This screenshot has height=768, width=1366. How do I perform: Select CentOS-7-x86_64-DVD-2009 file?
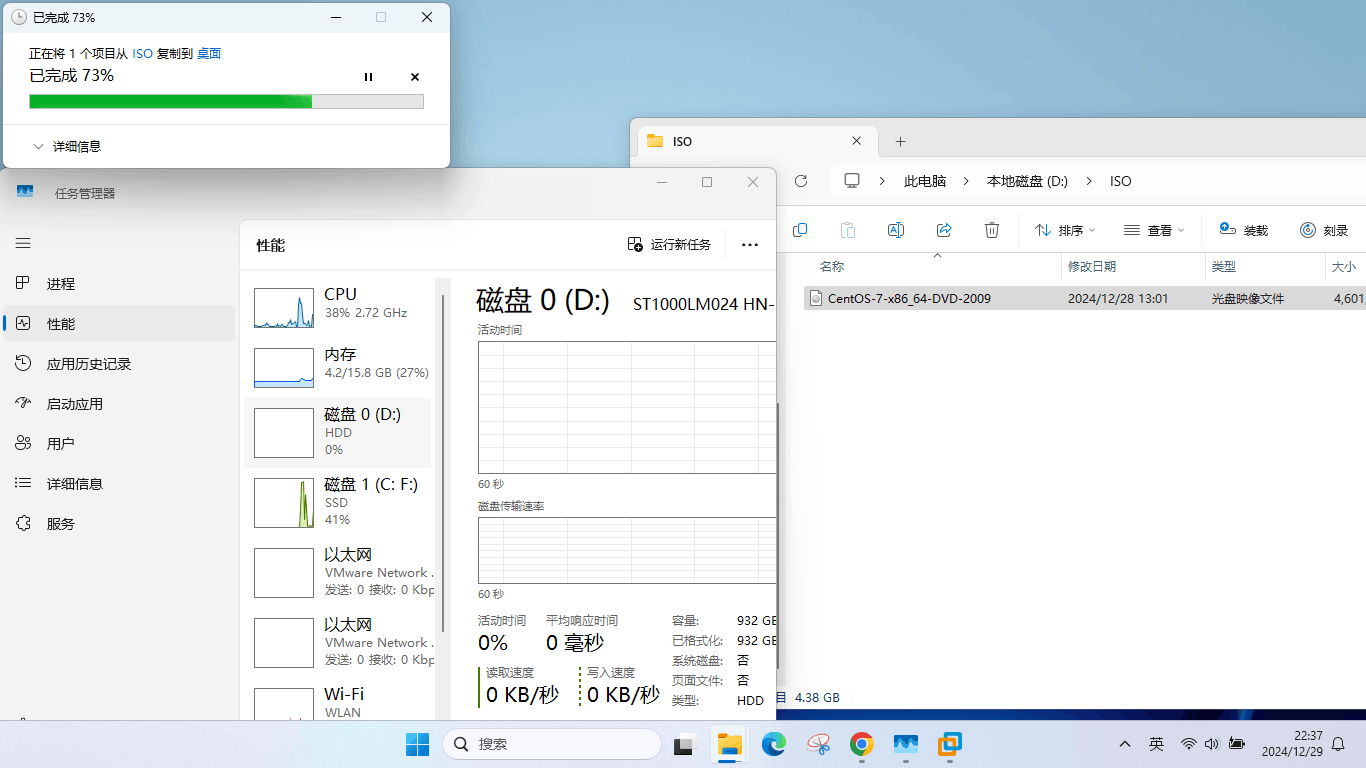(1085, 298)
